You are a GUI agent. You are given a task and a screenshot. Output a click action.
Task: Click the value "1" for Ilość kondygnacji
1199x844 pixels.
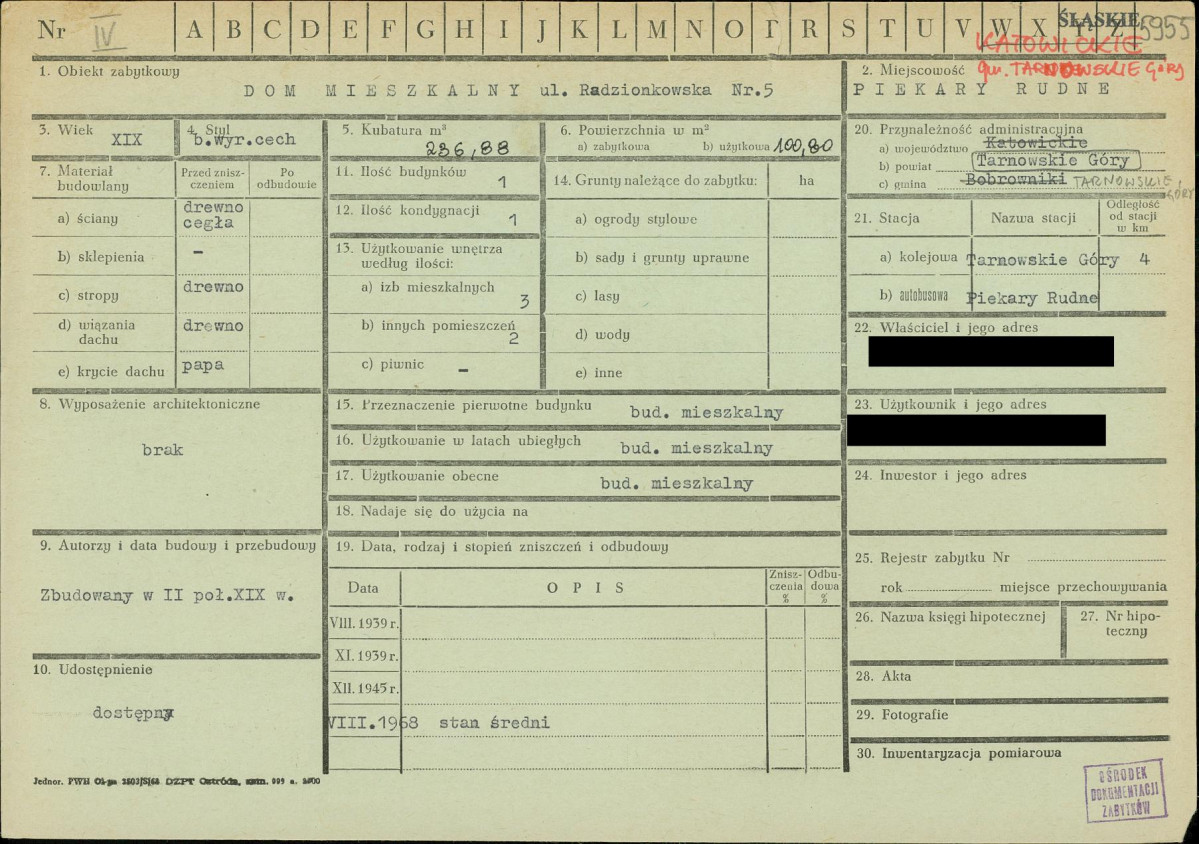coord(512,219)
